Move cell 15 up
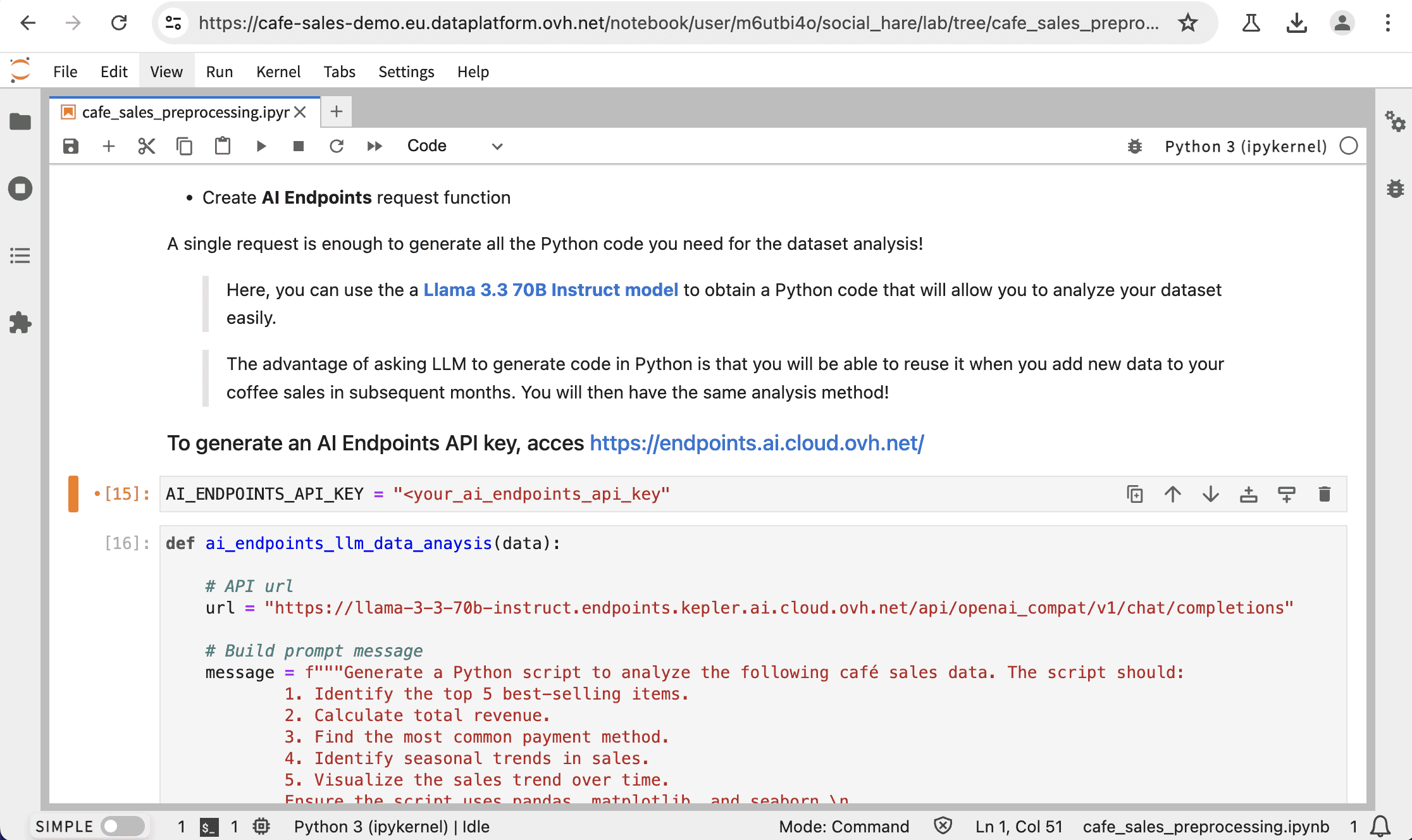 coord(1173,494)
